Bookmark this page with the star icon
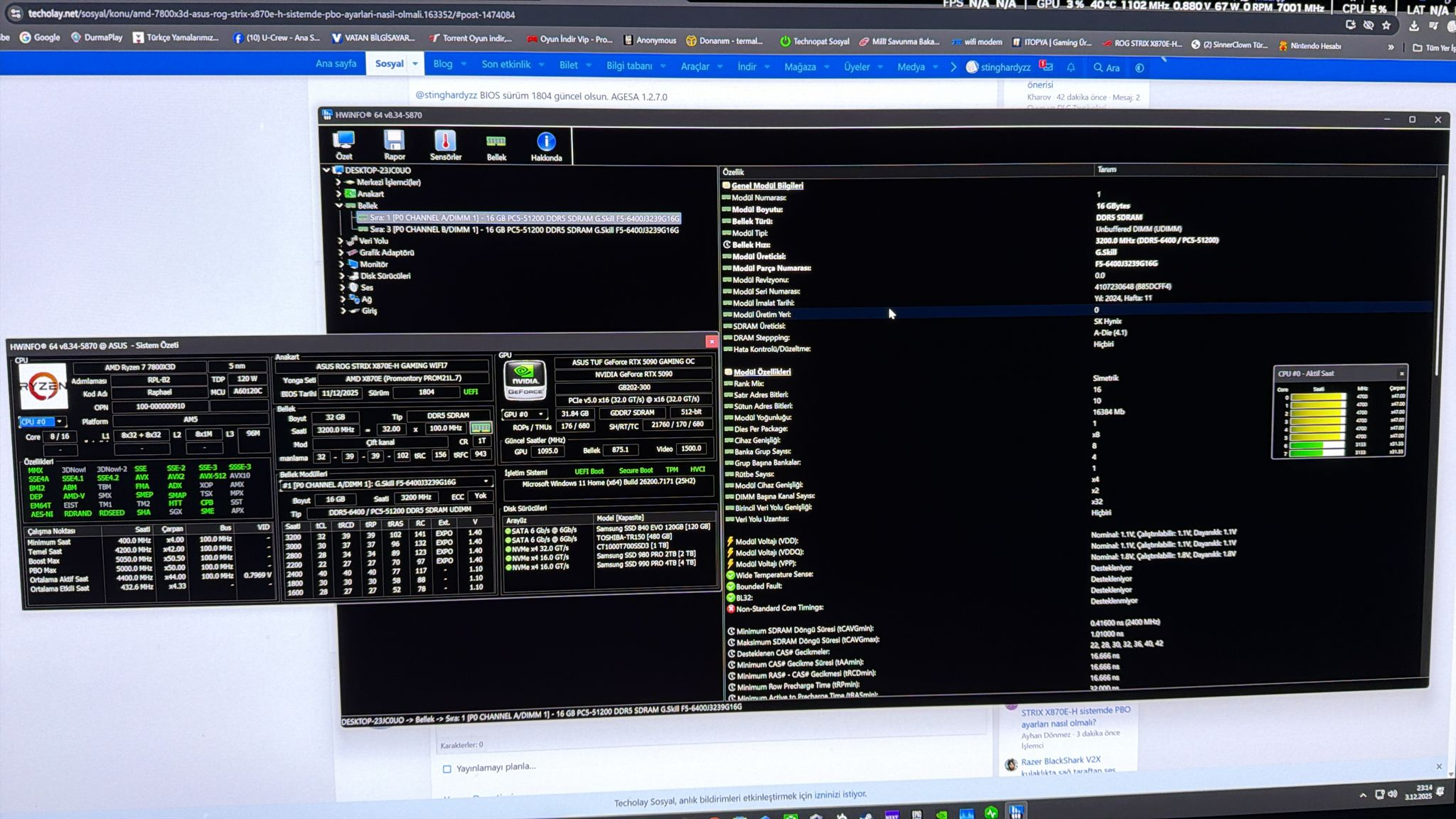 pyautogui.click(x=1386, y=26)
